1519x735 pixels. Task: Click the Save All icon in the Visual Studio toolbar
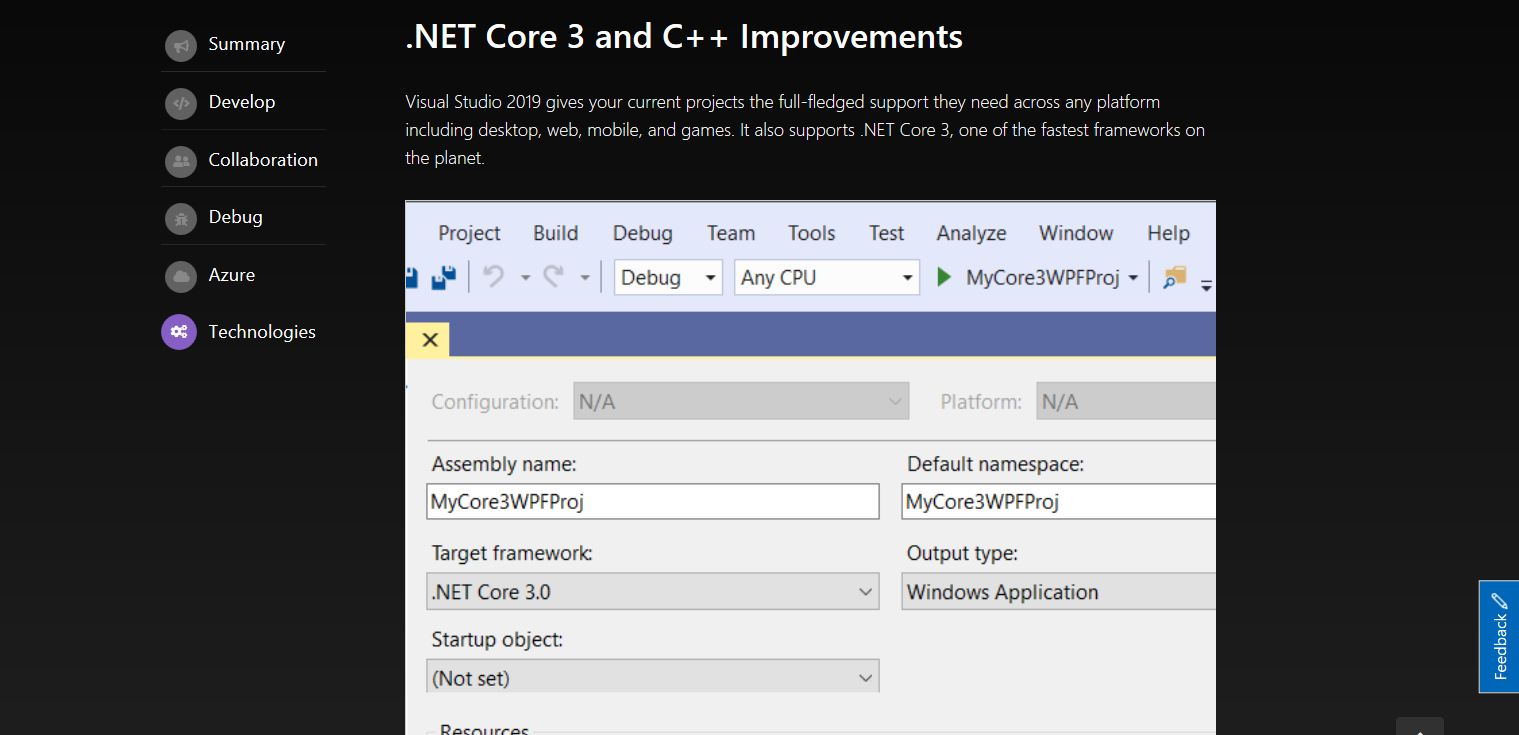[x=443, y=277]
